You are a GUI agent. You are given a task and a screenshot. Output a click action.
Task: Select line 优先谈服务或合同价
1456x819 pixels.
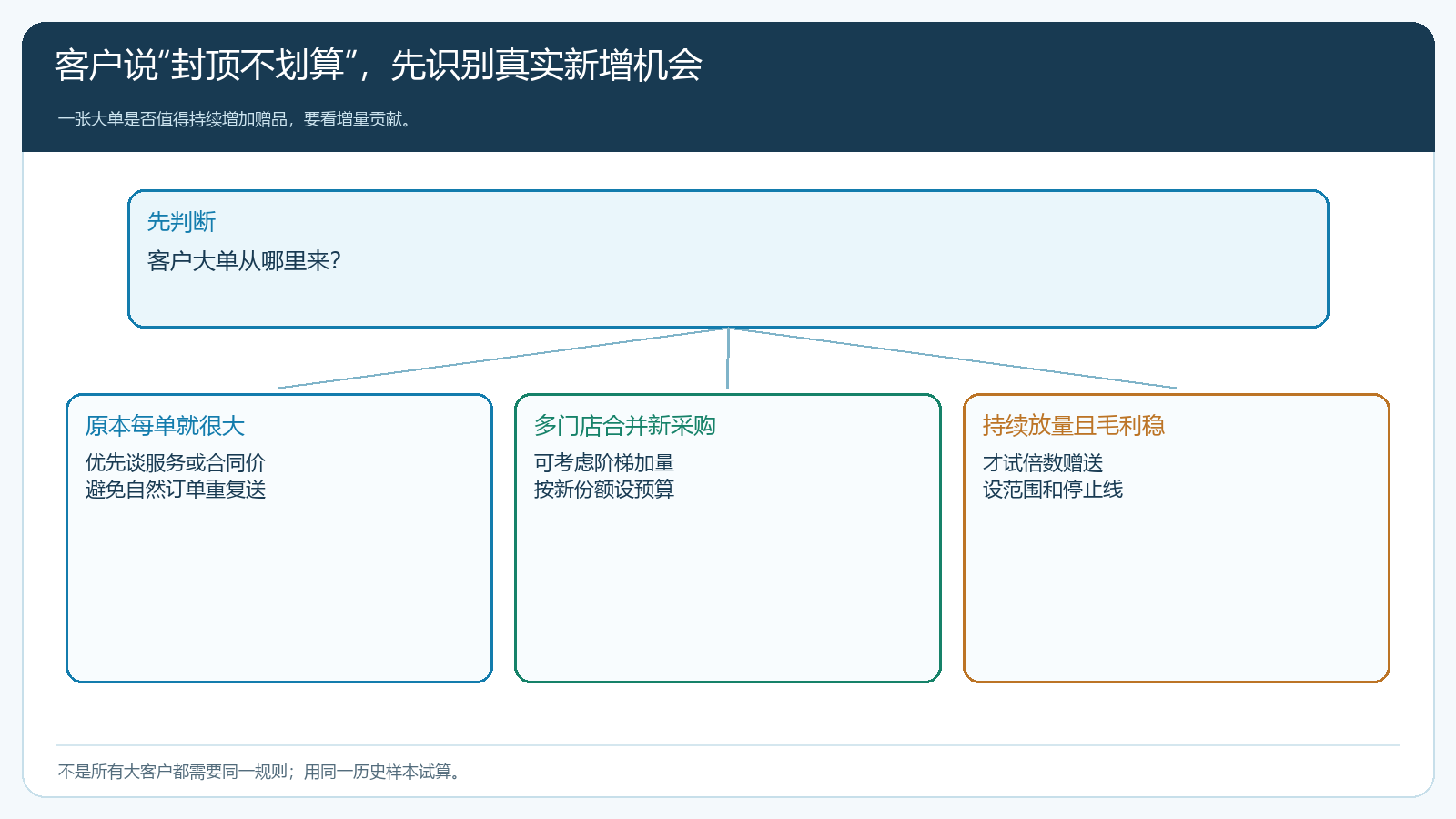175,463
